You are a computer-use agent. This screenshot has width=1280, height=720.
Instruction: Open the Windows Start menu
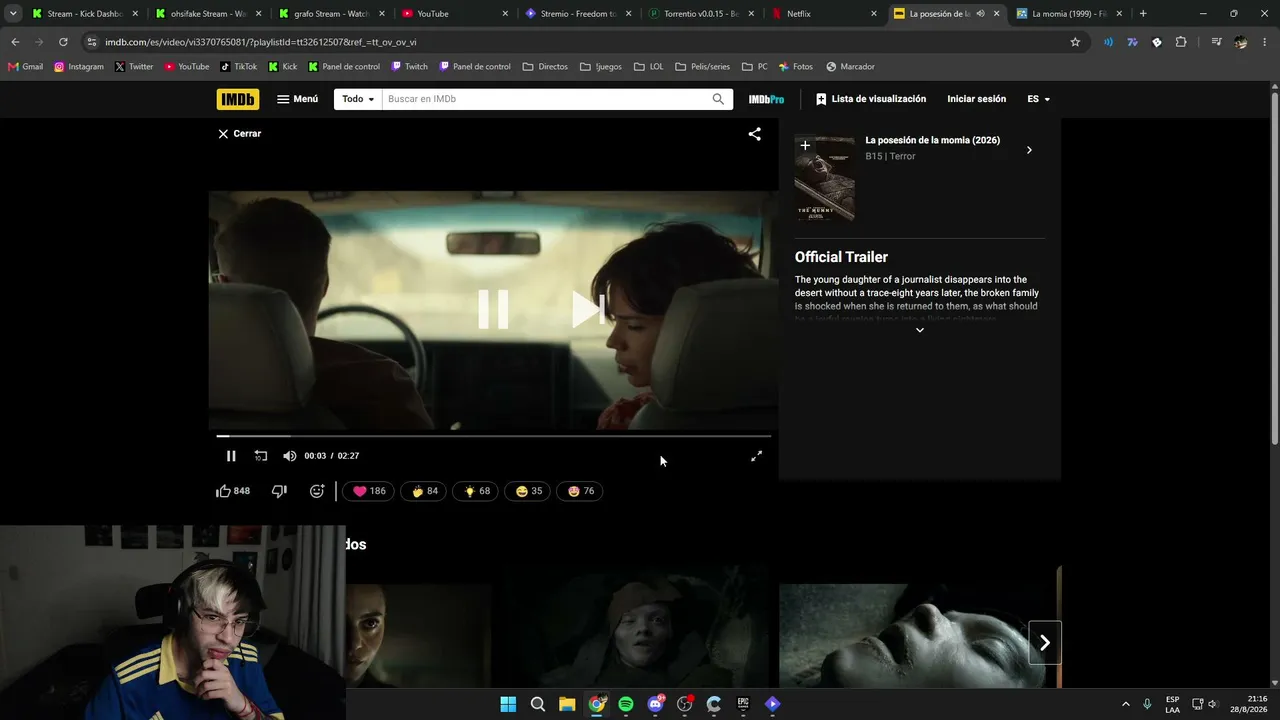[x=508, y=704]
